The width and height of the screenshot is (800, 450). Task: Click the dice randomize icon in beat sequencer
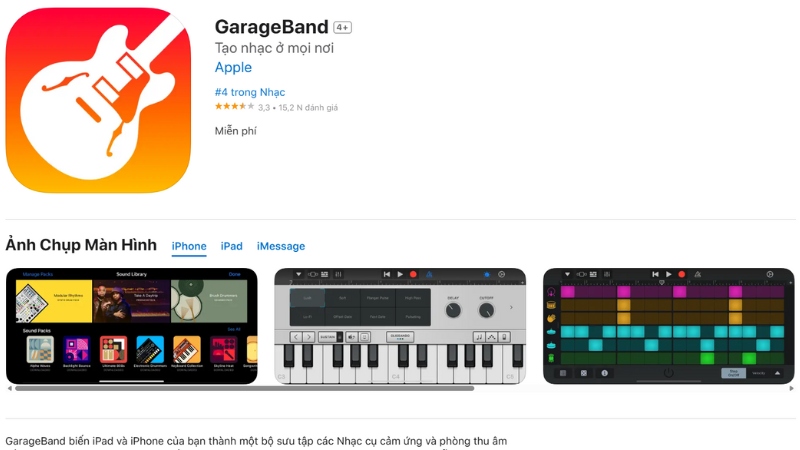tap(584, 373)
